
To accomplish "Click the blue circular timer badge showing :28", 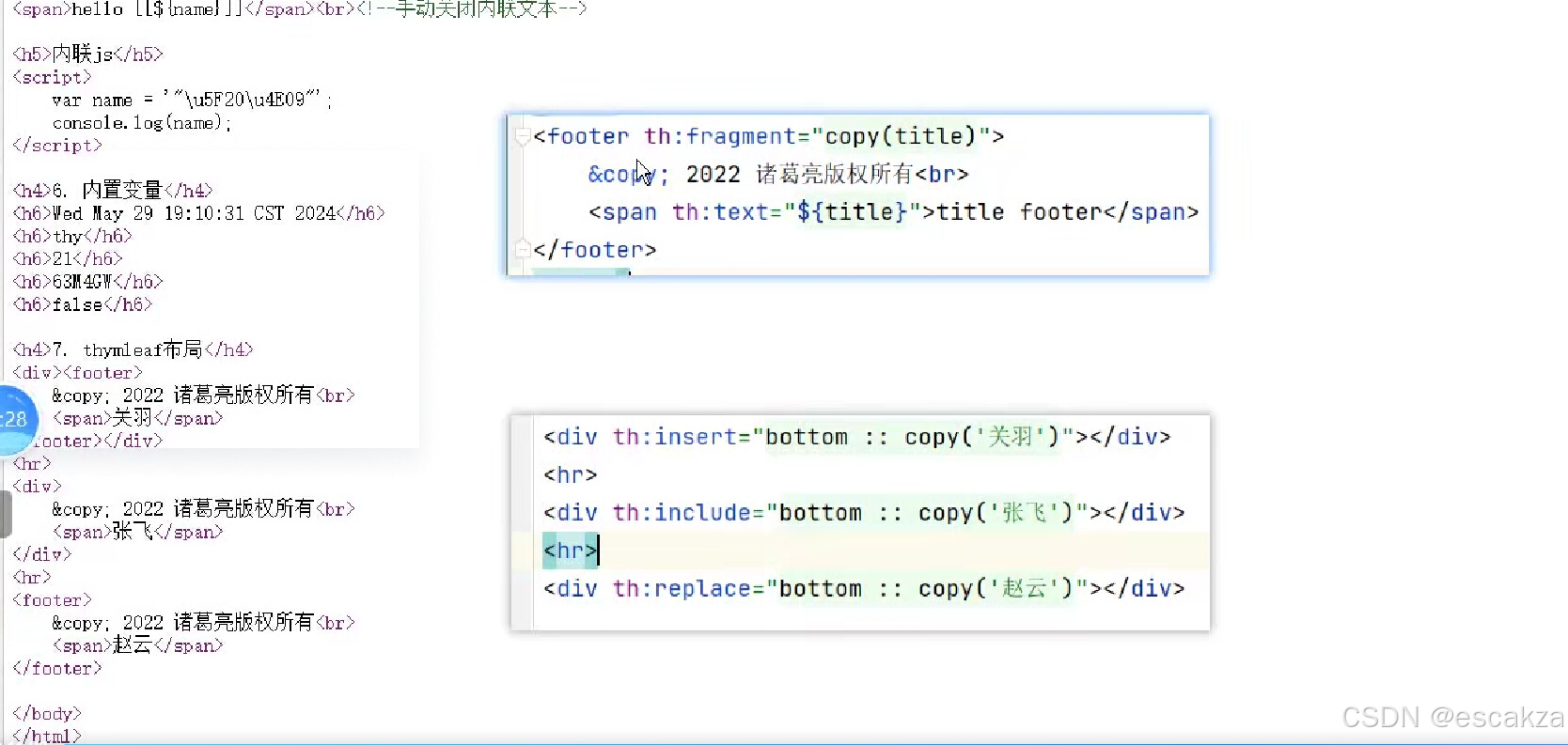I will pos(17,419).
